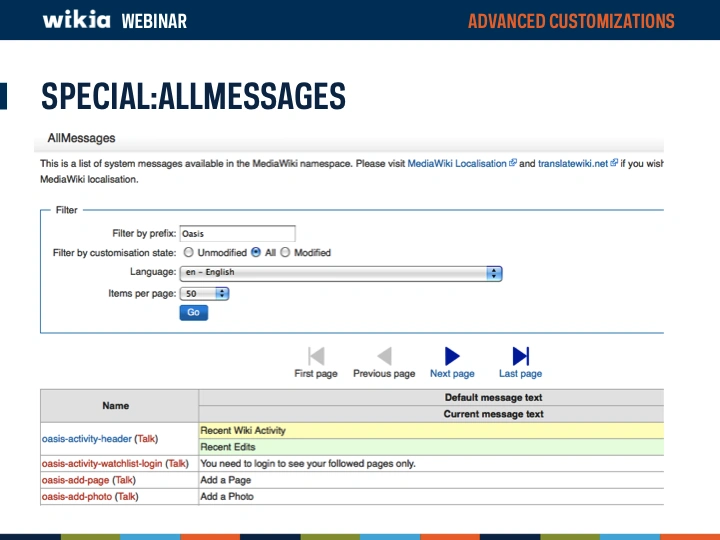Click the Previous page arrow icon
The image size is (720, 540).
click(384, 356)
